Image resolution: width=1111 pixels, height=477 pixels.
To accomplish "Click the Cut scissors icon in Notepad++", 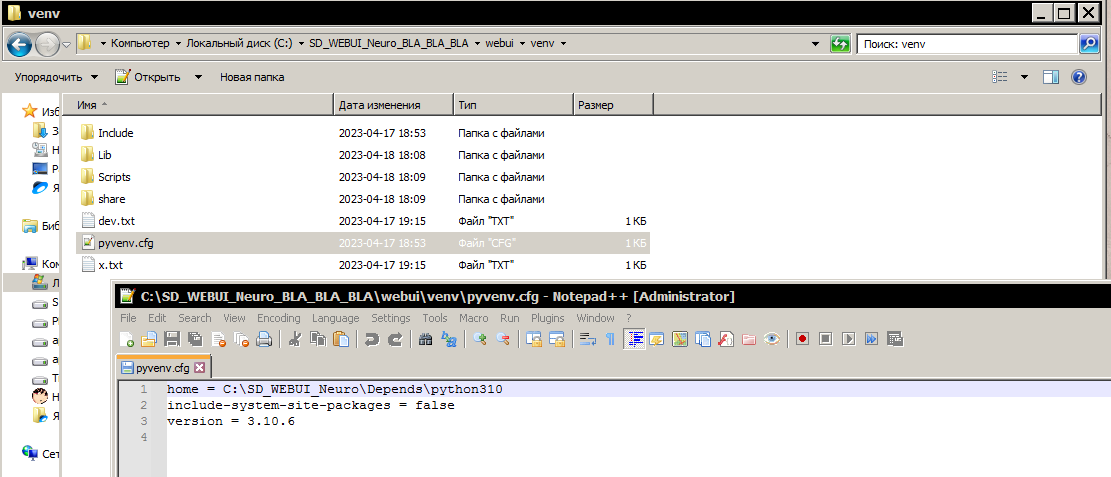I will pyautogui.click(x=295, y=339).
